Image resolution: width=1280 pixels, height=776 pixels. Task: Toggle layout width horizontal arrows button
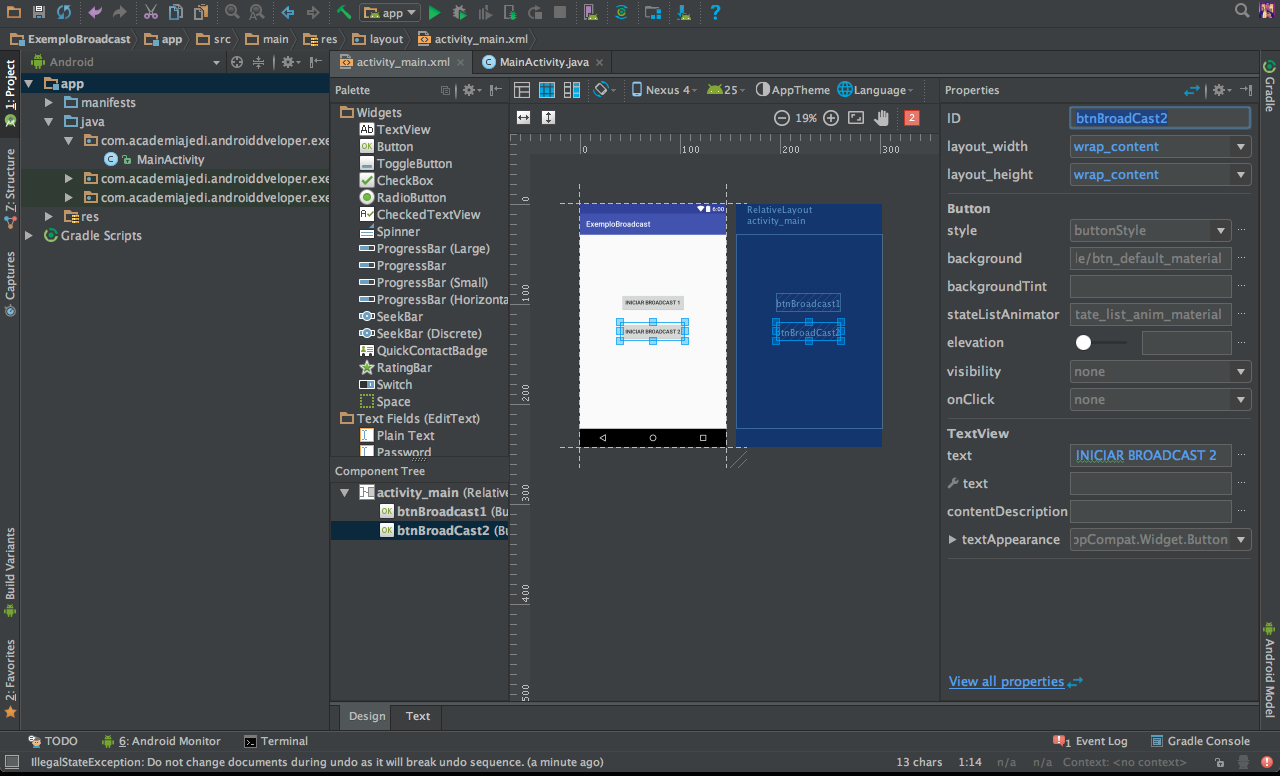coord(523,118)
